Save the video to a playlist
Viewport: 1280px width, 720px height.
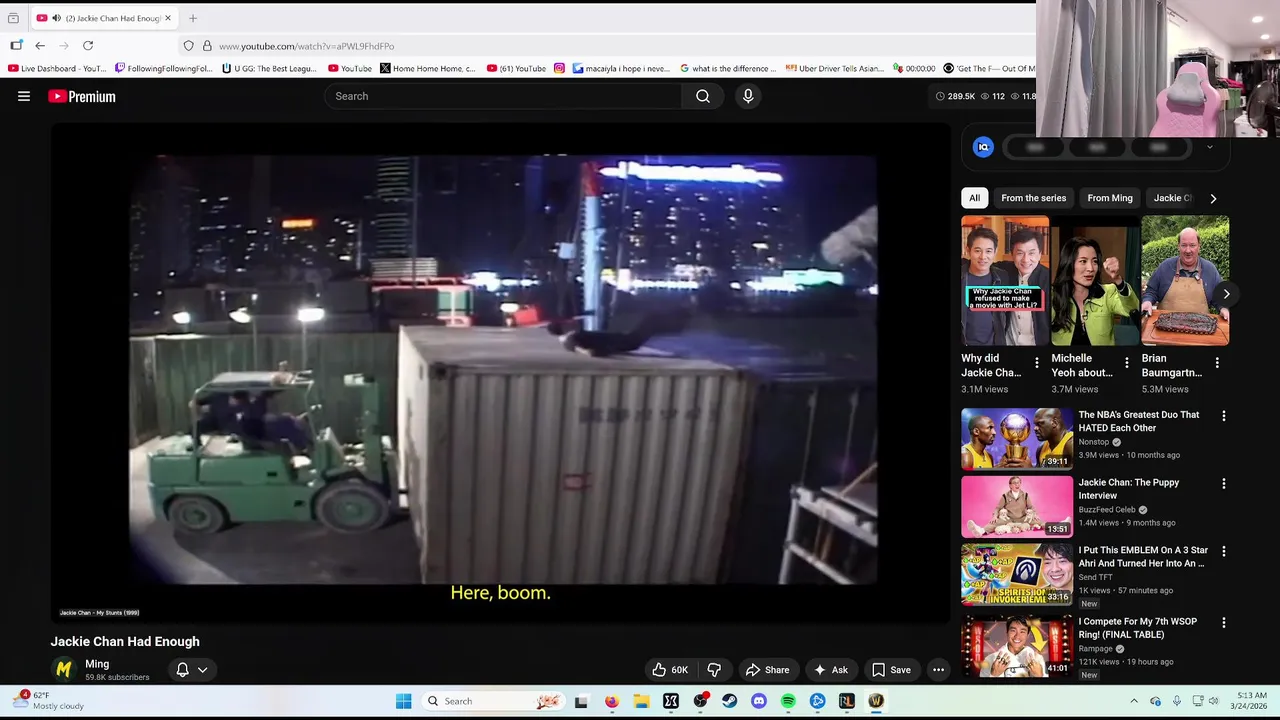tap(891, 670)
